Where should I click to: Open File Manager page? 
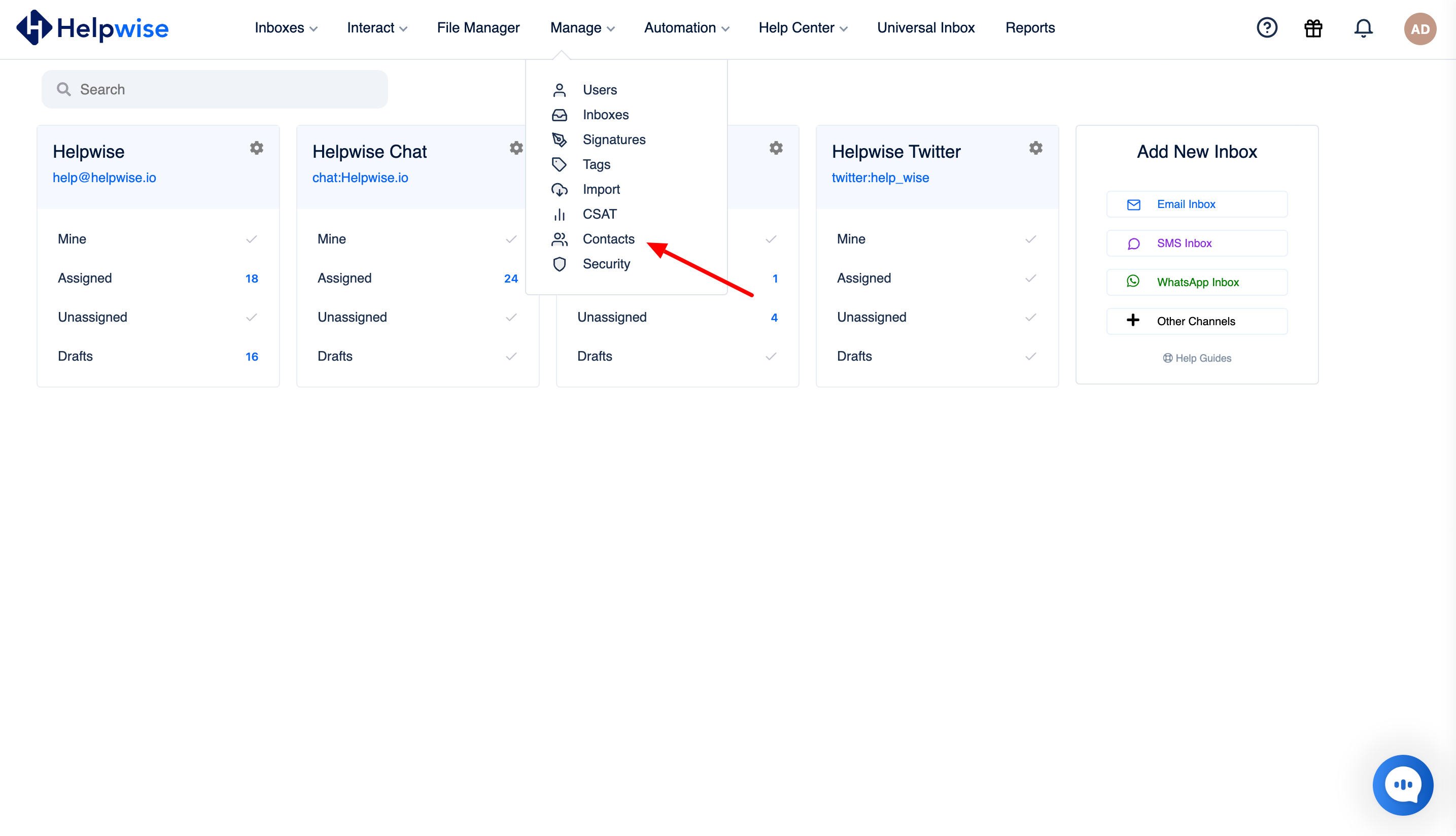click(x=478, y=27)
